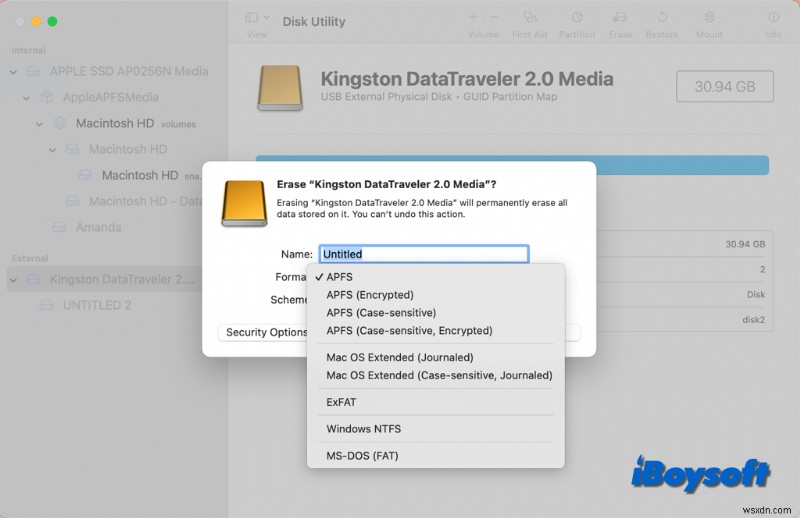This screenshot has width=800, height=518.
Task: Click the yellow minimize window button
Action: click(x=36, y=21)
